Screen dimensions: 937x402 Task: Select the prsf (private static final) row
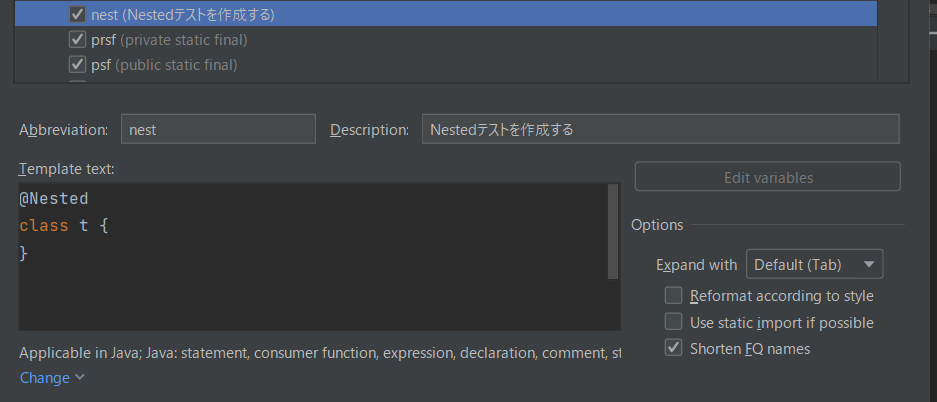tap(446, 40)
